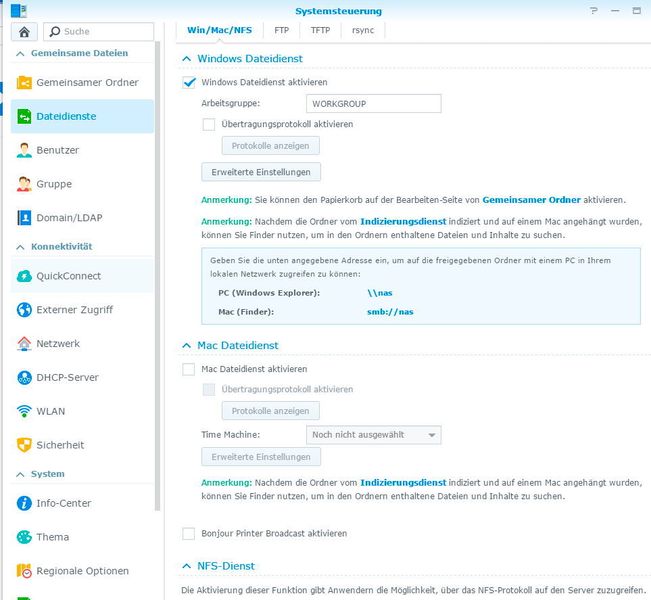Toggle Mac Übertragungsprotokoll aktivieren checkbox

tap(208, 389)
